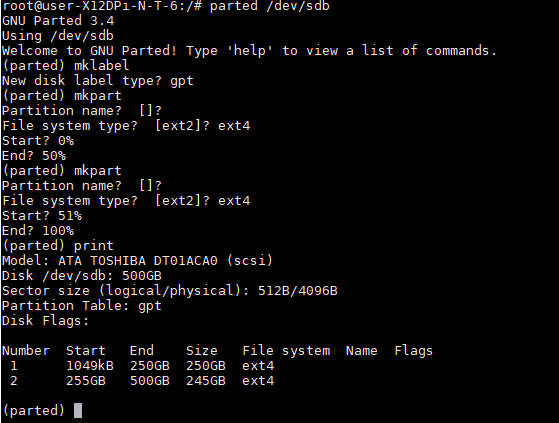Click the 'print' command text
This screenshot has width=559, height=423.
click(94, 246)
